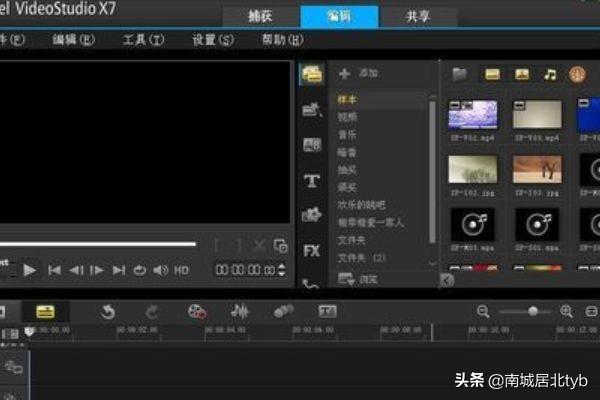Image resolution: width=600 pixels, height=400 pixels.
Task: Toggle video visibility in library toolbar
Action: (492, 74)
